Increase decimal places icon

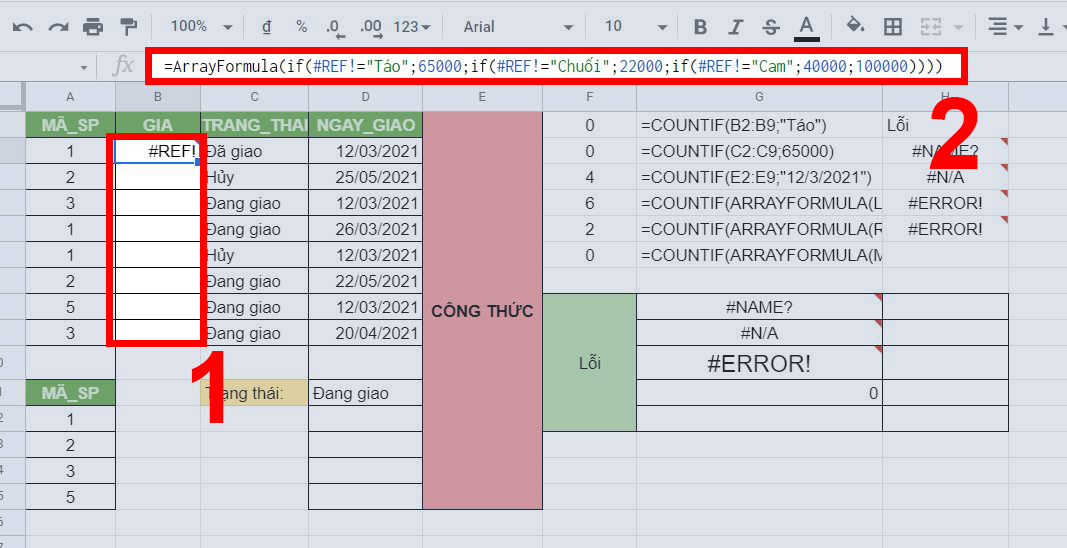point(372,27)
